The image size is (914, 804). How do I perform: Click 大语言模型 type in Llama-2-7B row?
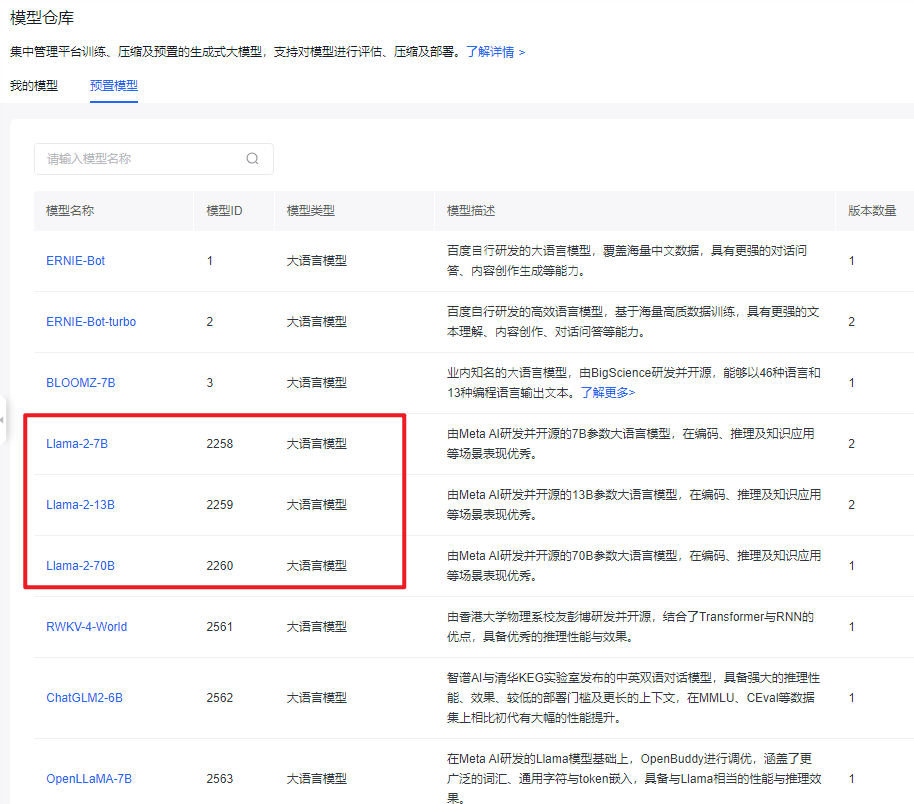click(317, 444)
